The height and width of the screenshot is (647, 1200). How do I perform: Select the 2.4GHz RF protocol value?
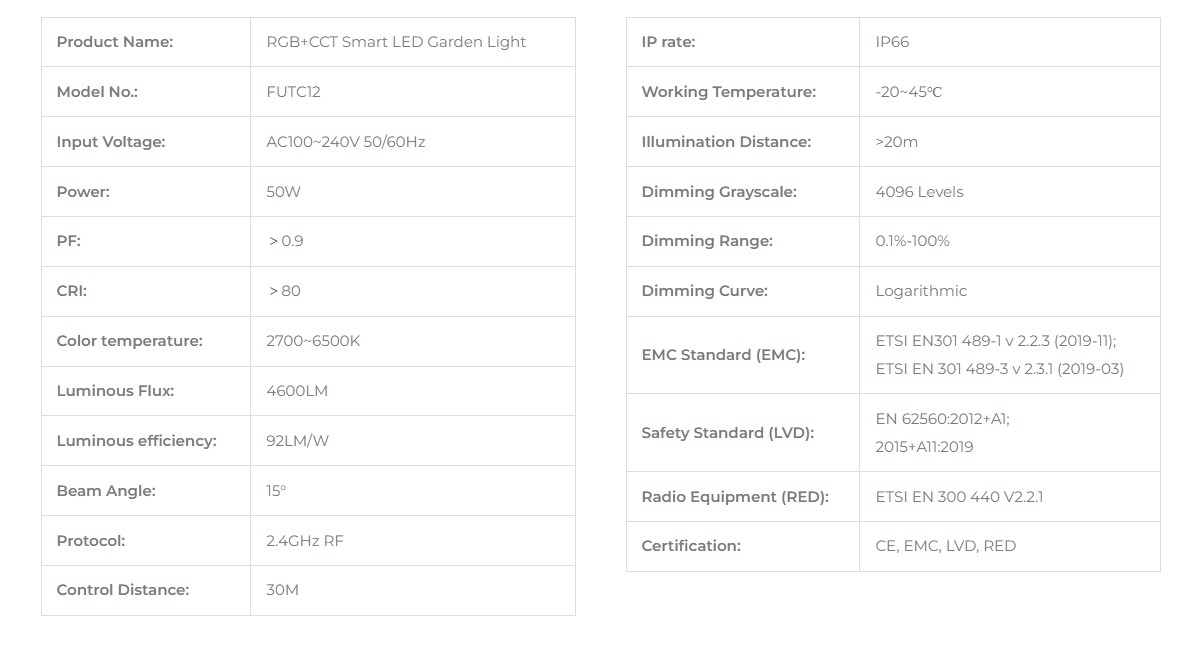point(305,541)
